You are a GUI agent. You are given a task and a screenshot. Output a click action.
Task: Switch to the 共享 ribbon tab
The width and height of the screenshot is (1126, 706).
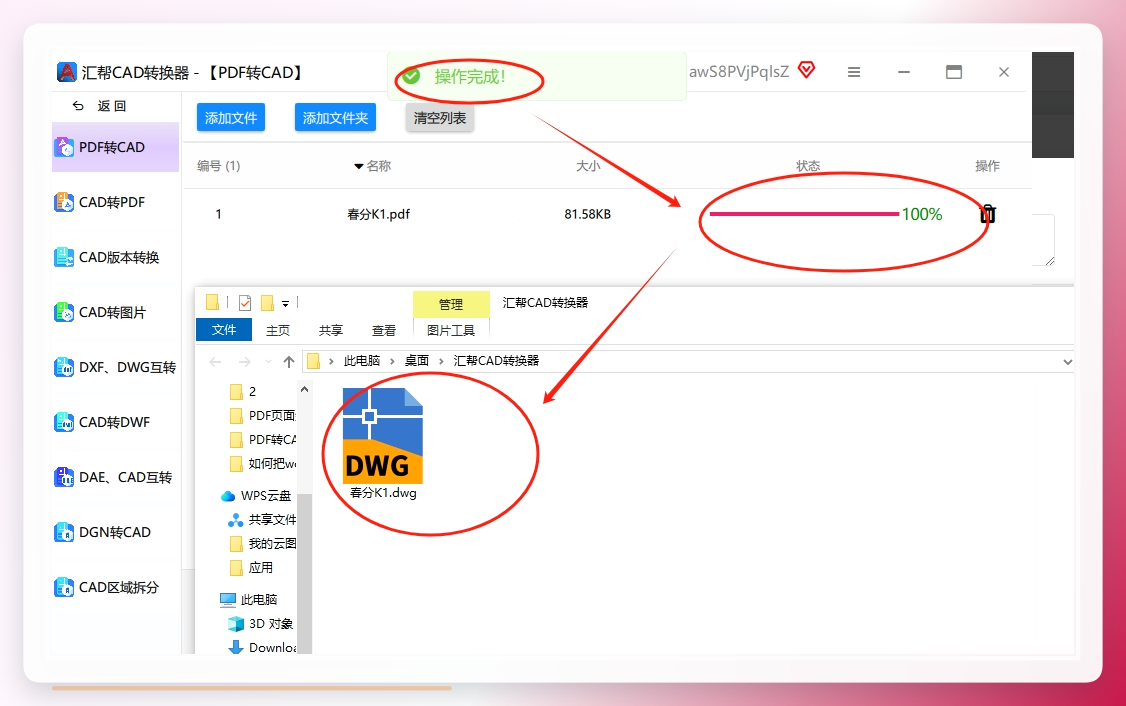tap(330, 330)
